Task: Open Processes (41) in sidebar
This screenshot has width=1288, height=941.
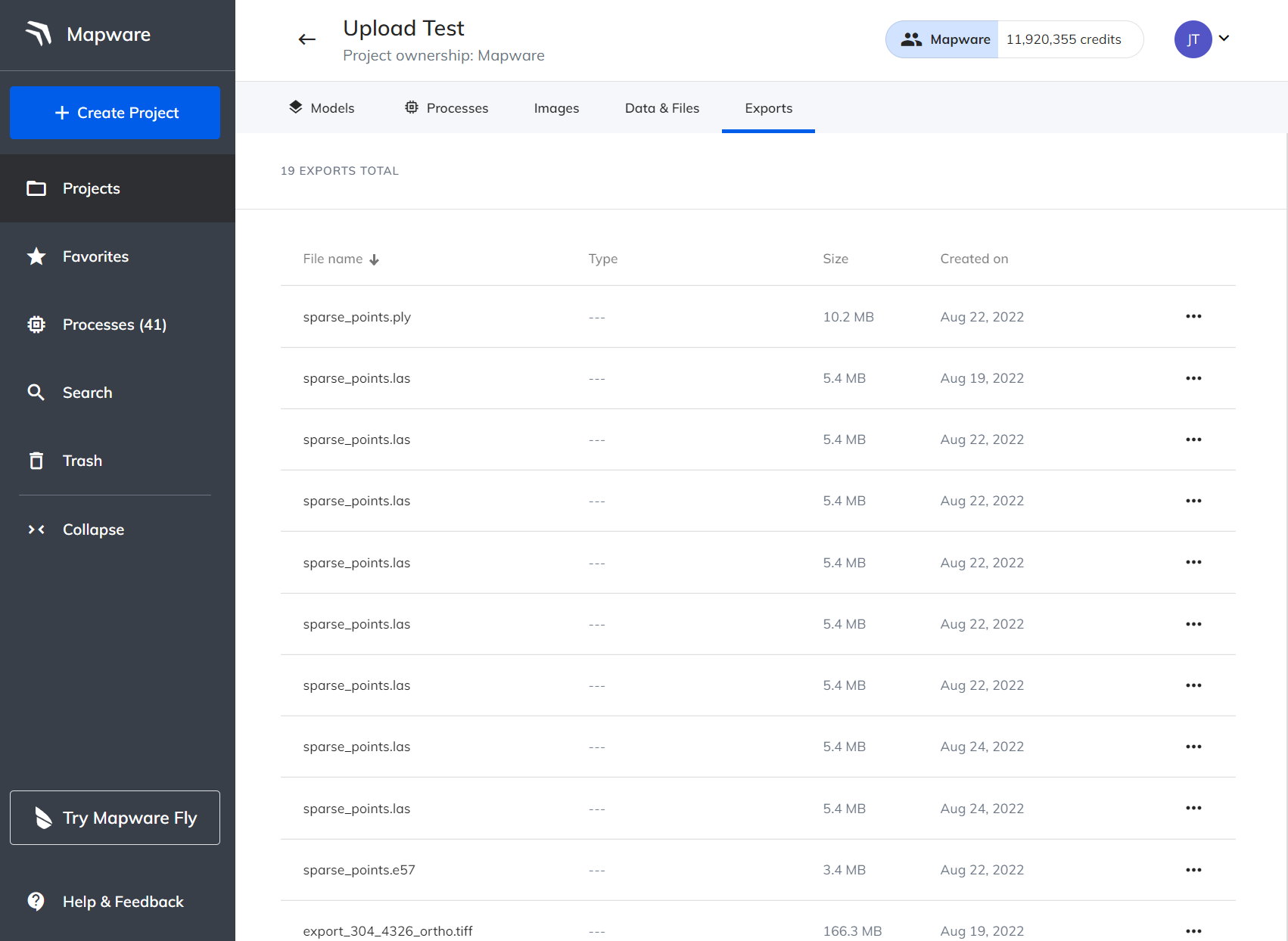Action: (x=114, y=325)
